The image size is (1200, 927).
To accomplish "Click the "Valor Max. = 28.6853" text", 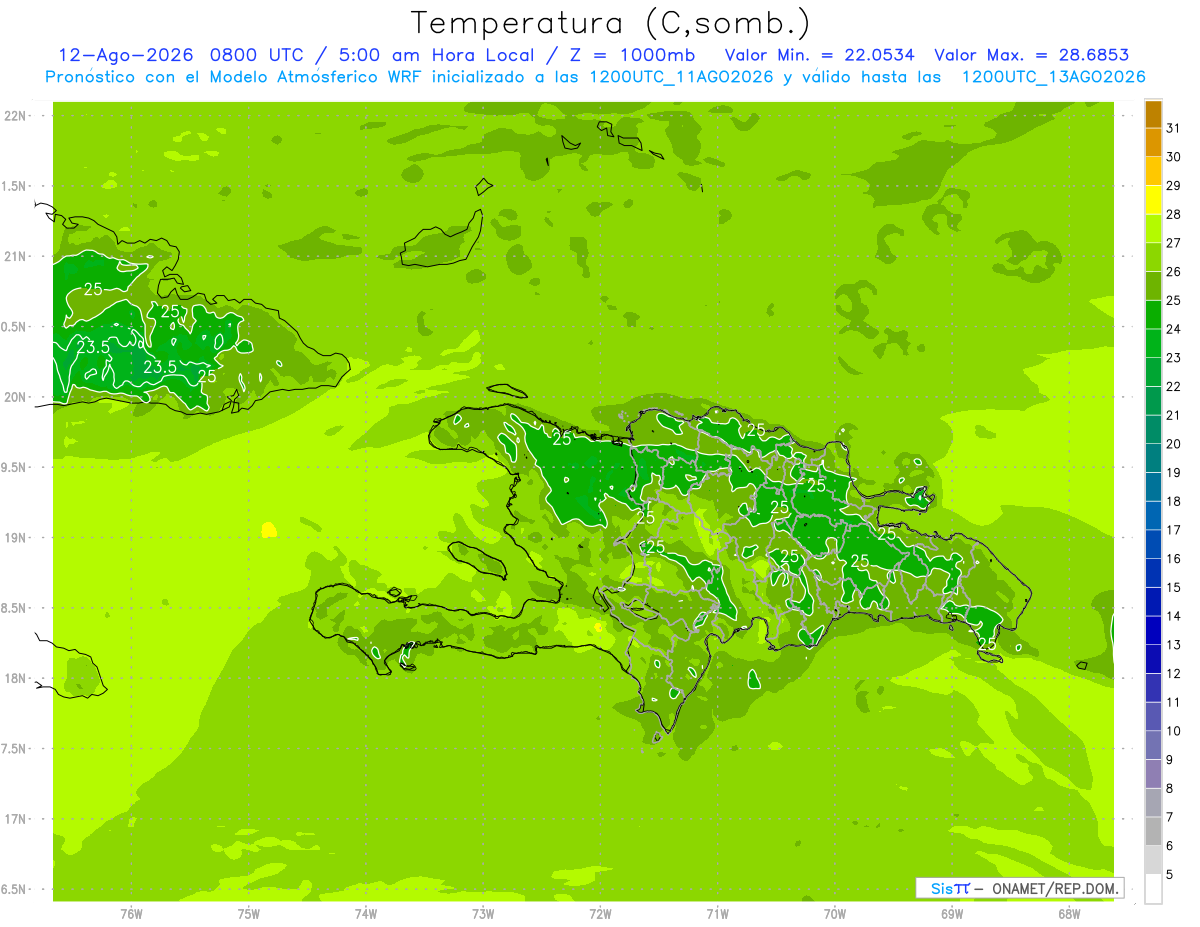I will (x=1032, y=55).
